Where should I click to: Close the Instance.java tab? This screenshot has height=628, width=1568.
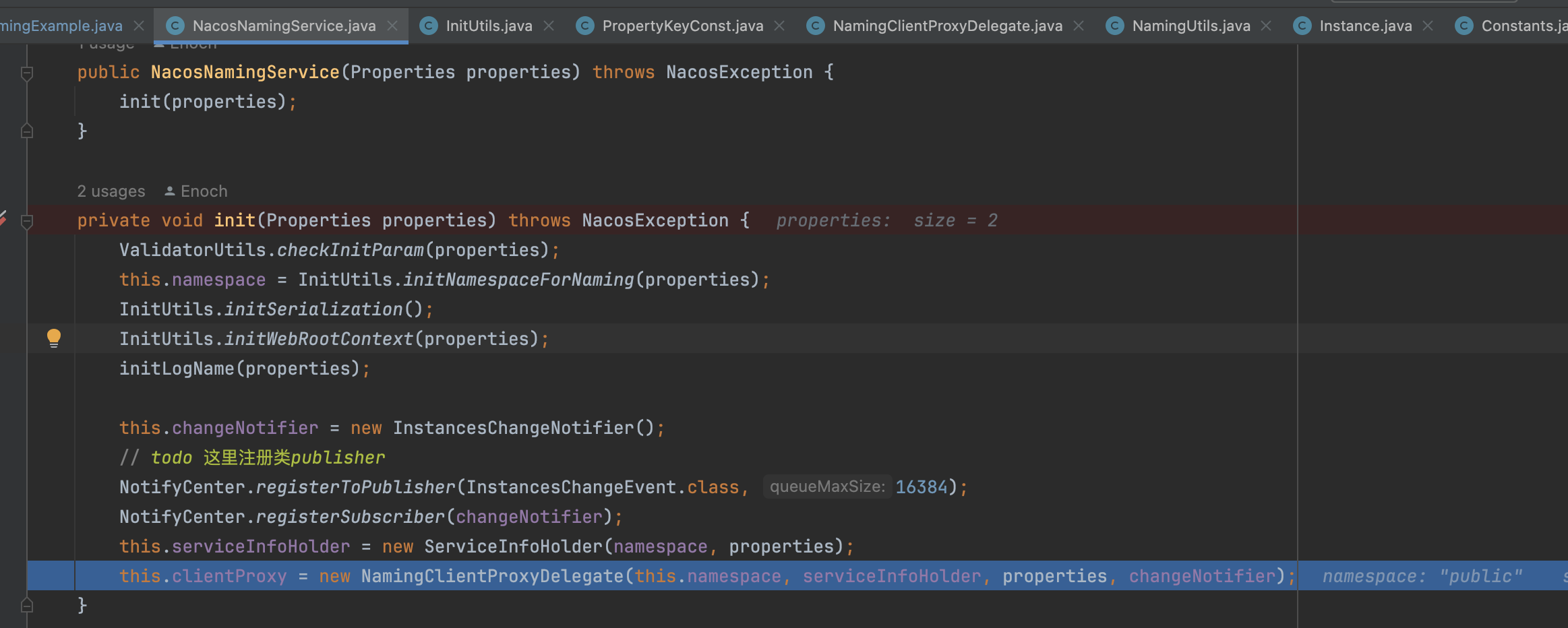[x=1428, y=26]
